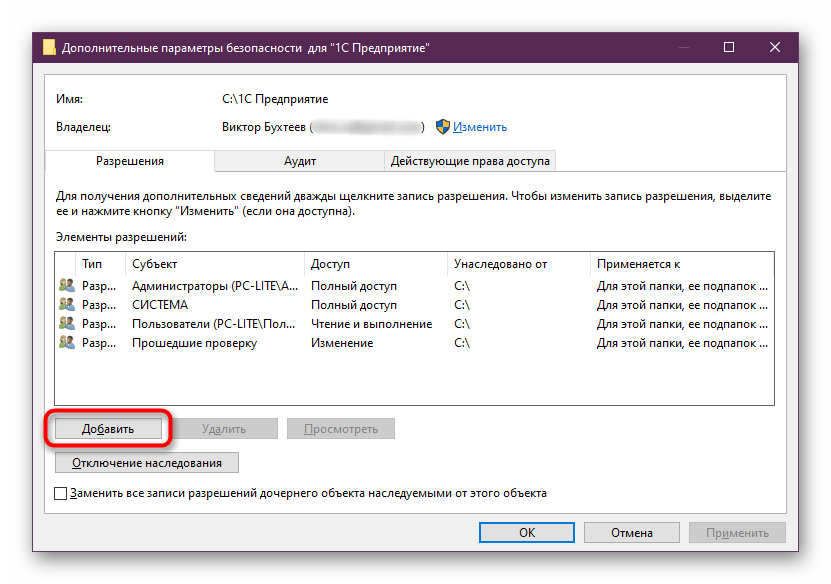Click Отключение наследования button
The image size is (831, 584).
(147, 463)
